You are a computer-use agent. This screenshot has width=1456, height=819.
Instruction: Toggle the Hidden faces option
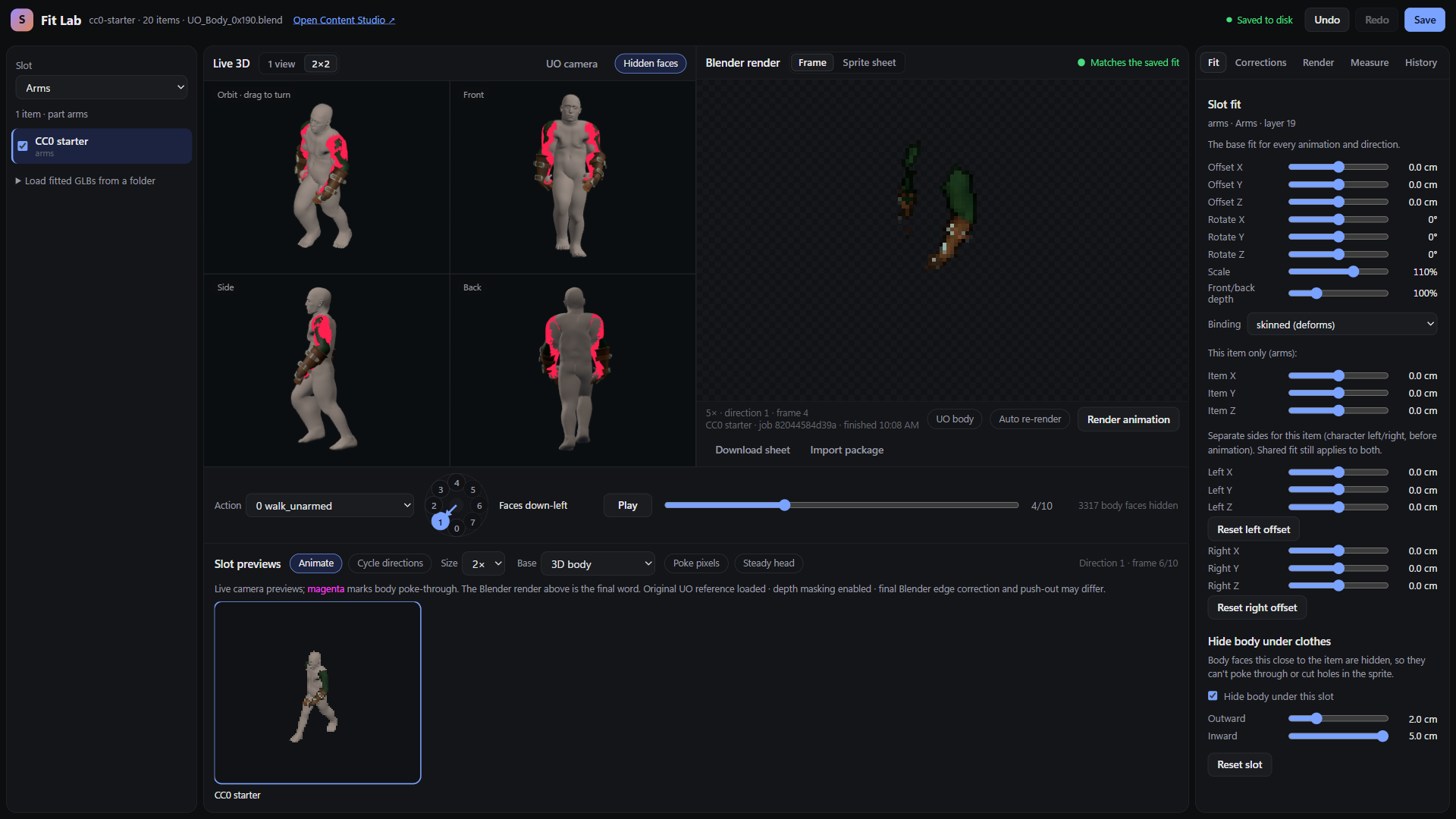pos(651,64)
